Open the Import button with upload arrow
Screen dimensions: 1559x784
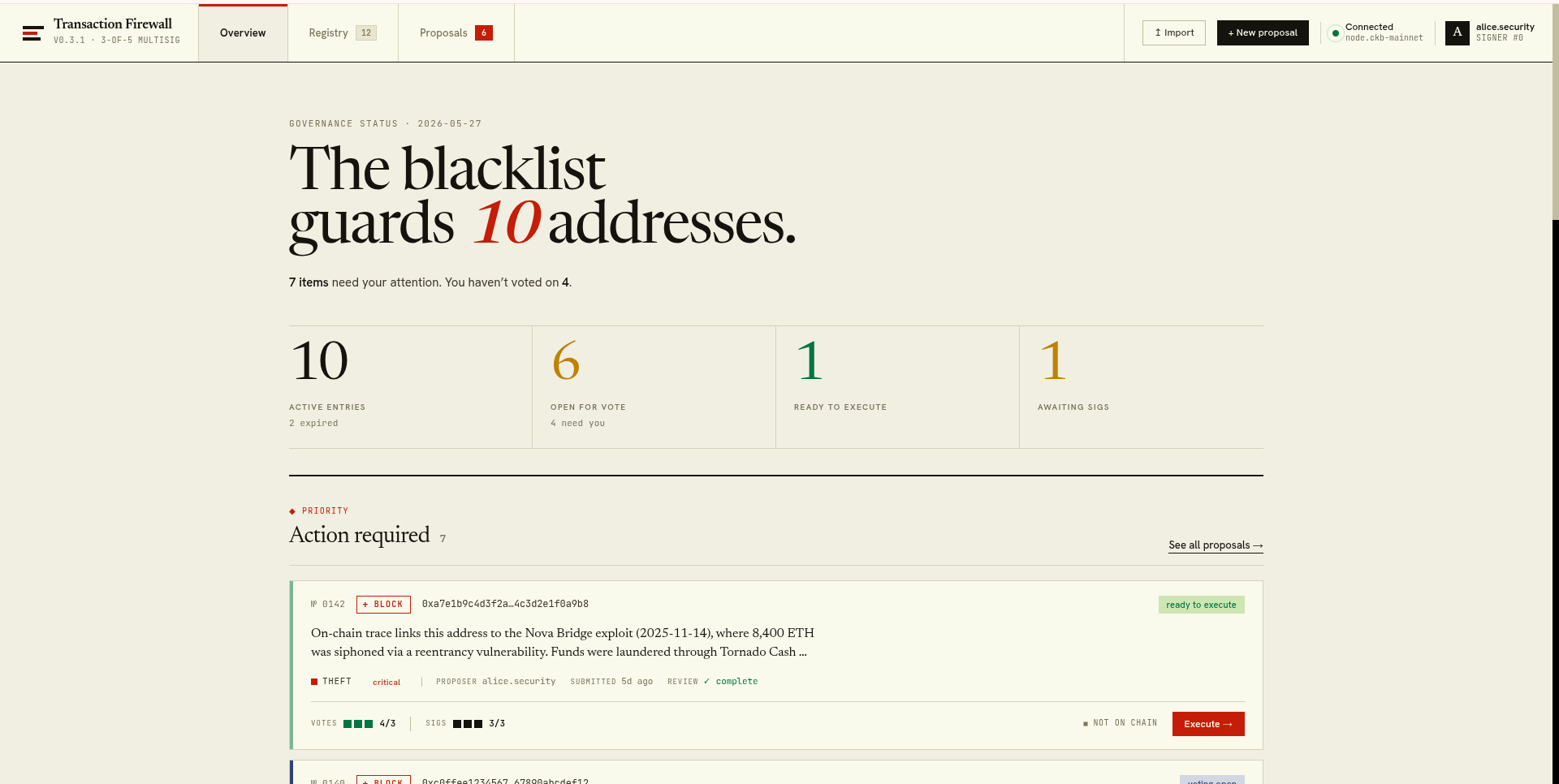pyautogui.click(x=1174, y=32)
